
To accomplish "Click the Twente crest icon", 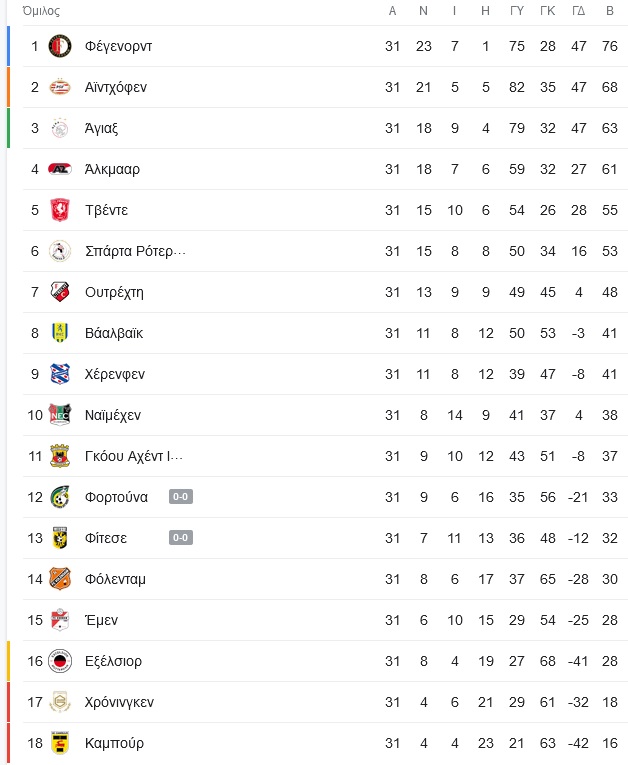I will pos(60,210).
